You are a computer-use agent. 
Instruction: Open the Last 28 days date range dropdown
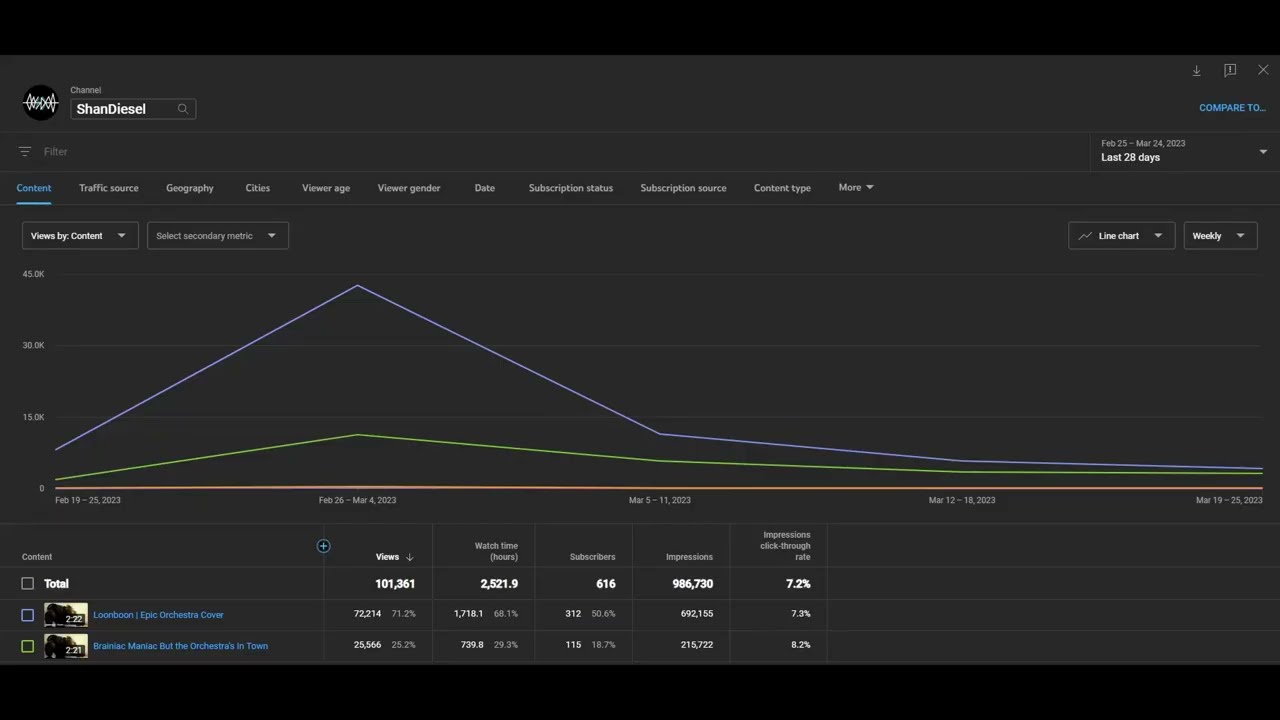coord(1184,151)
